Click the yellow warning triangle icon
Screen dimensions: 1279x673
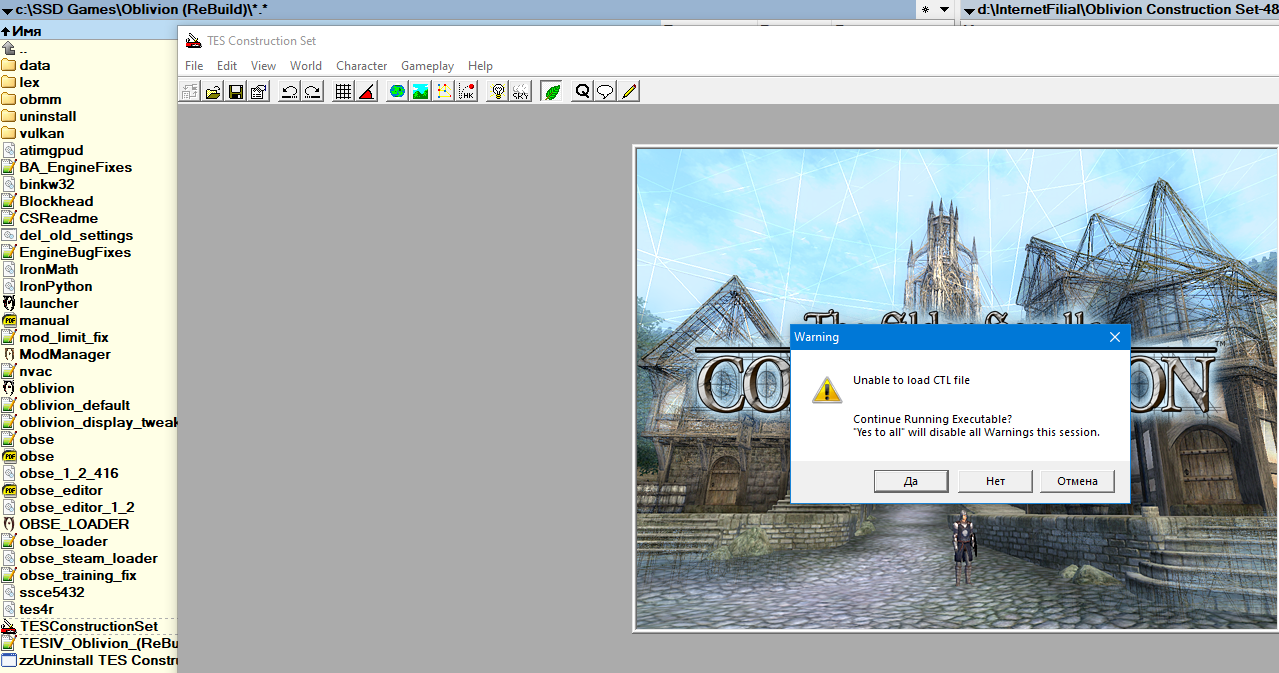[826, 389]
